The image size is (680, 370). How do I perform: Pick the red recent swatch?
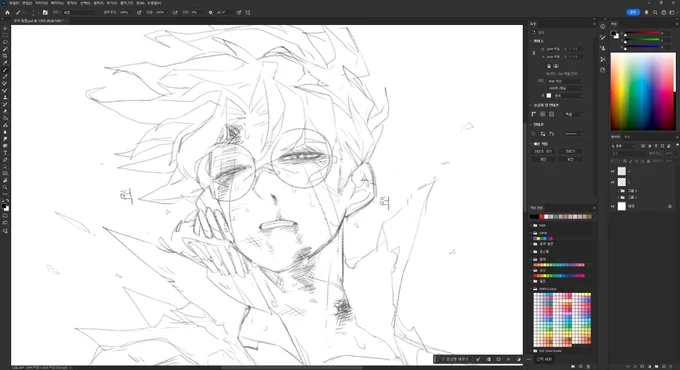click(541, 216)
